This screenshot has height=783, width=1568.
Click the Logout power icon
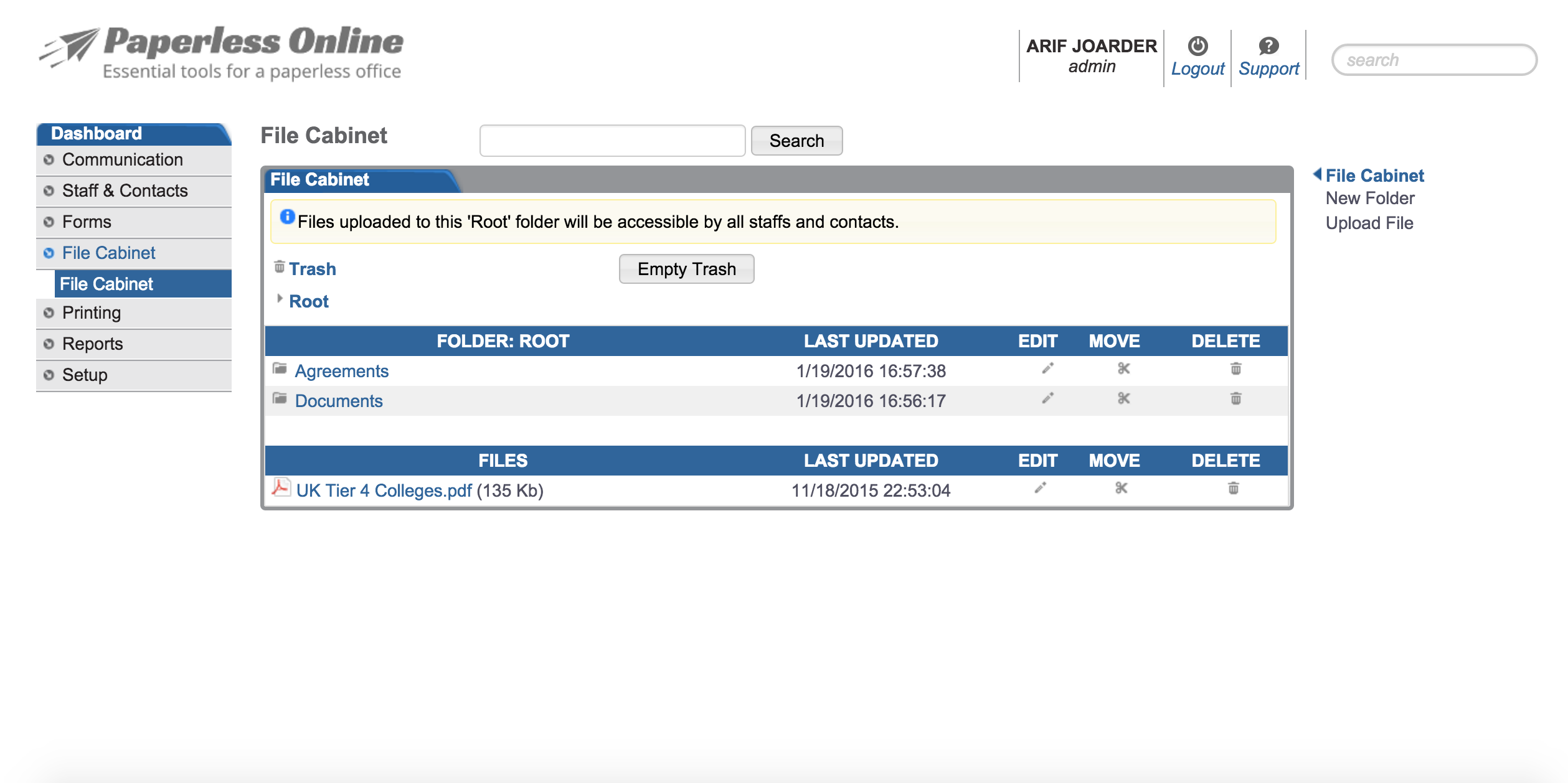click(1197, 45)
